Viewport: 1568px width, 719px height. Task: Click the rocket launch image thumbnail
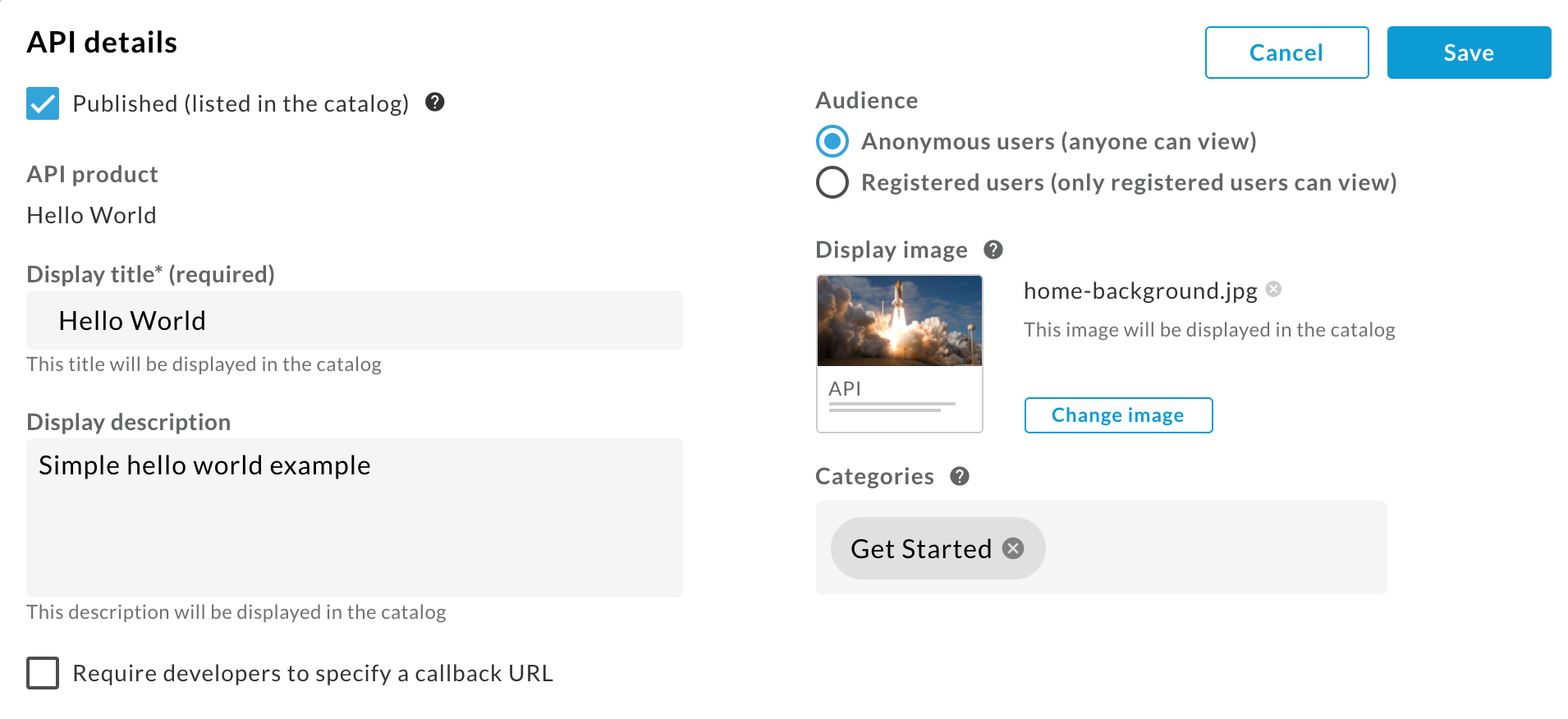[900, 321]
